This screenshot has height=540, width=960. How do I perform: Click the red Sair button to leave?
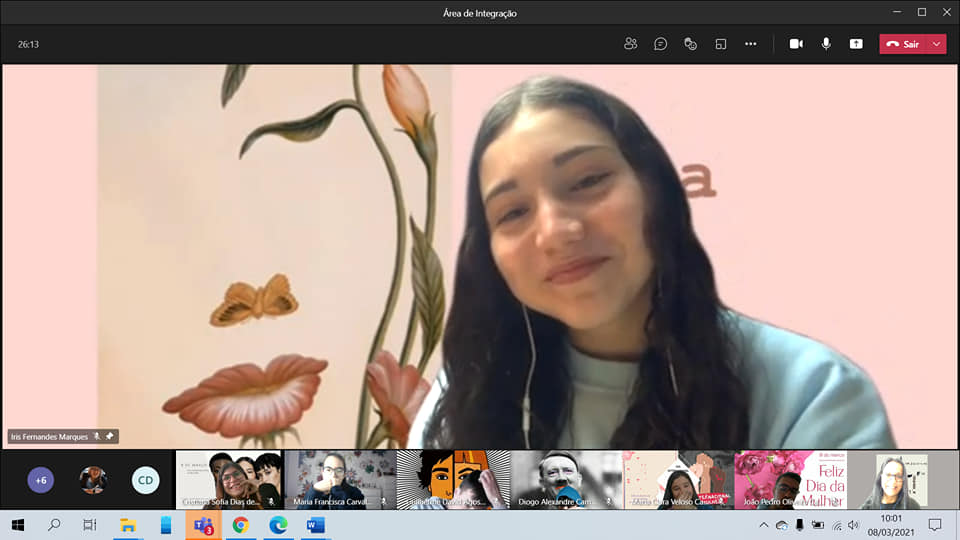click(x=903, y=44)
